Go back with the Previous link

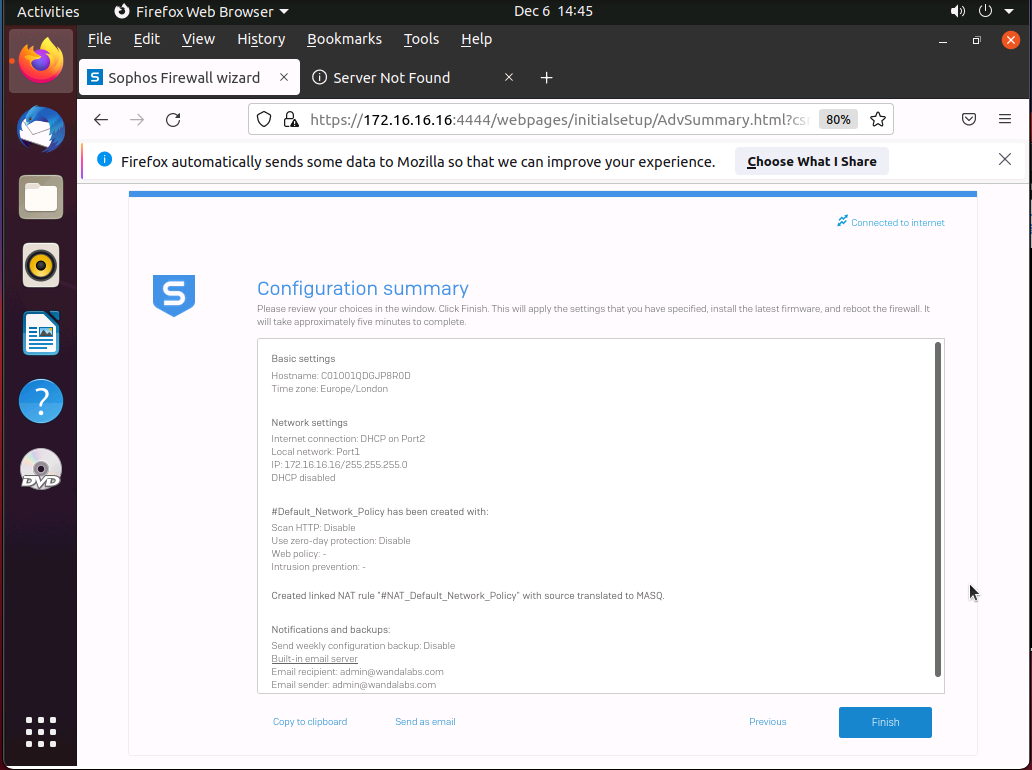click(767, 722)
